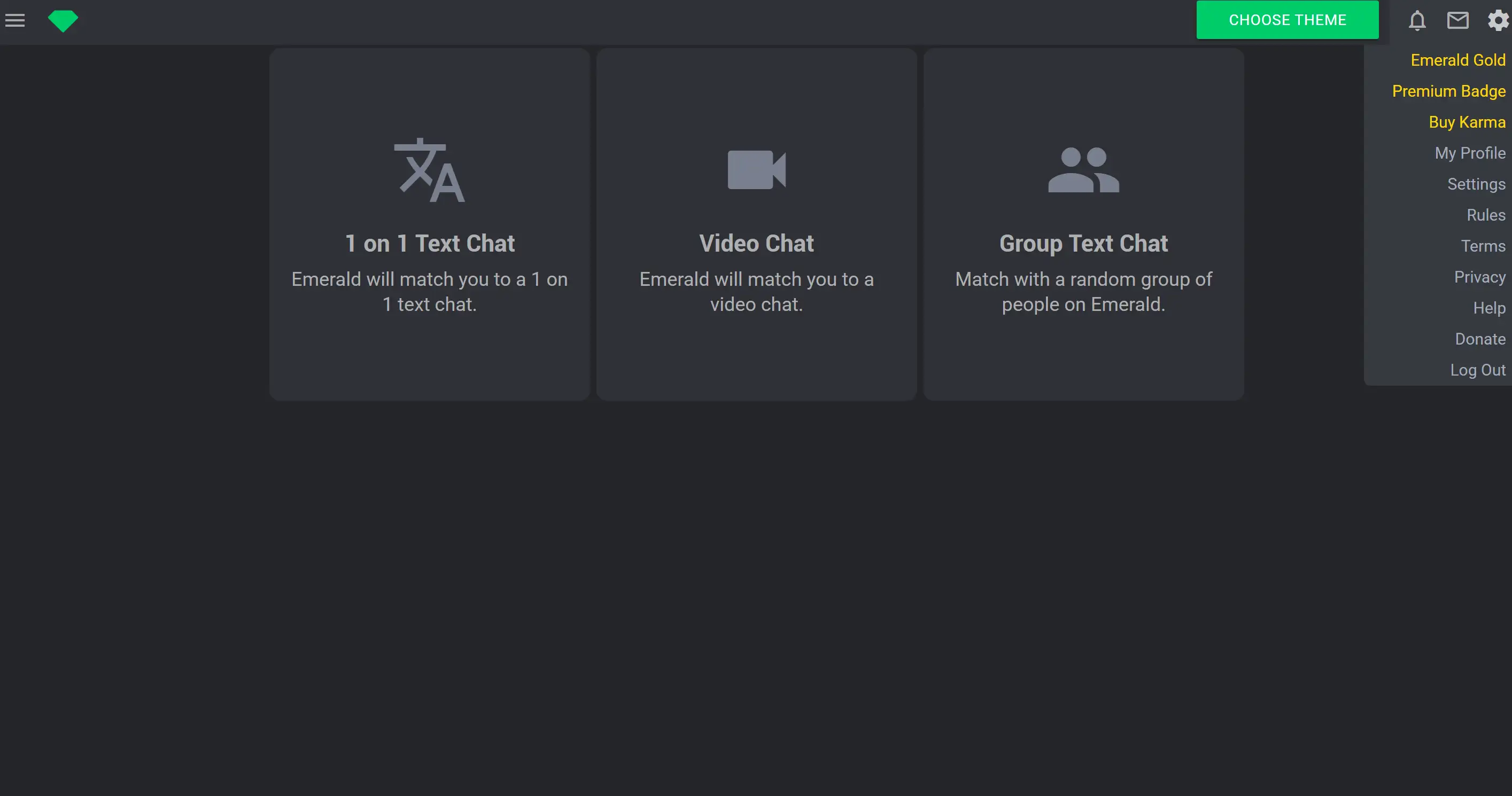1512x796 pixels.
Task: Start Video Chat via its heading
Action: 757,244
